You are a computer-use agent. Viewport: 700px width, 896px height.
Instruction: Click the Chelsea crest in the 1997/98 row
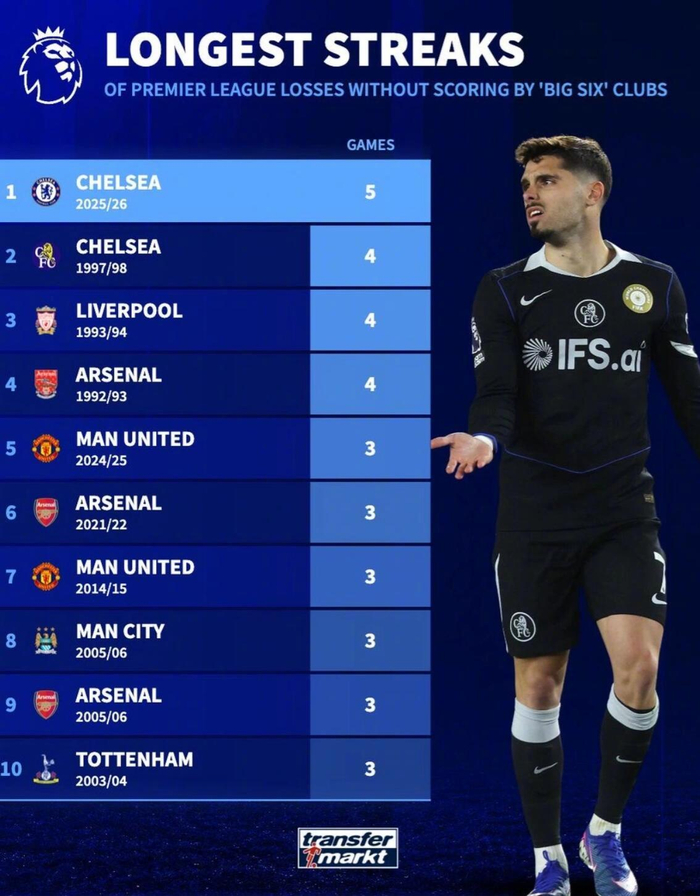(x=46, y=255)
